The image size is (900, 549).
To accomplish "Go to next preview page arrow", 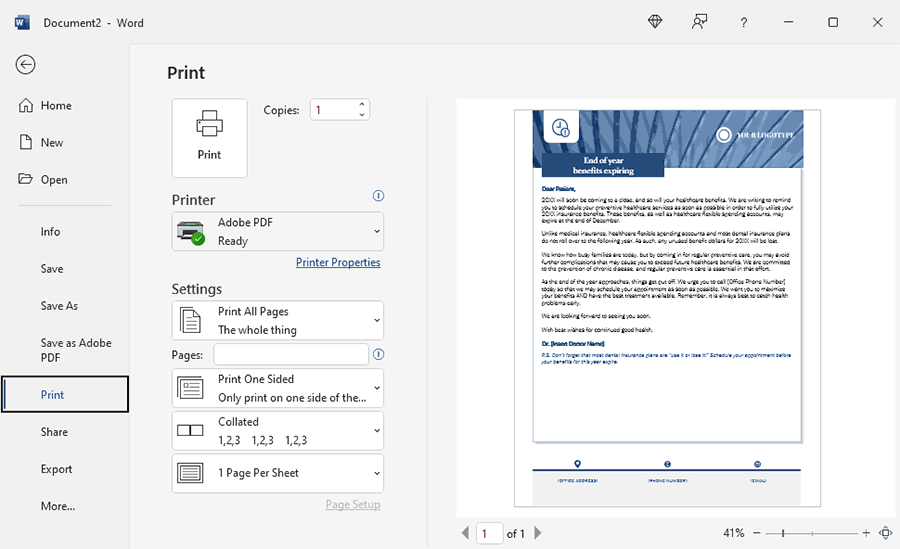I will tap(538, 533).
